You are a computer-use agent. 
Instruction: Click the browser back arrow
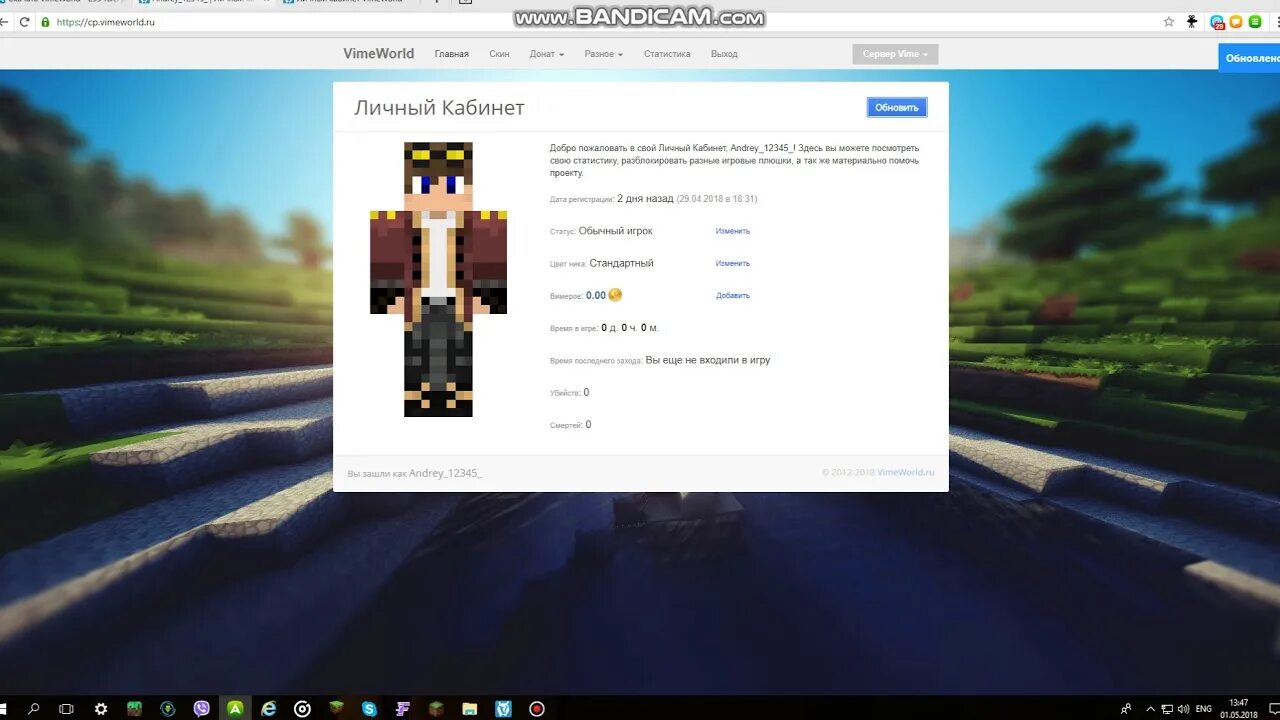6,22
